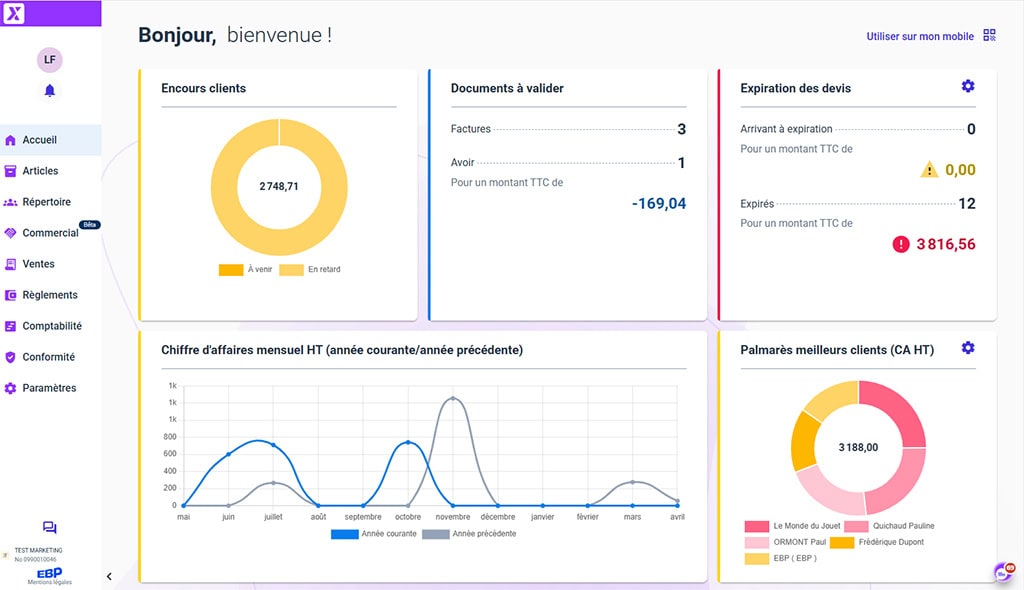Viewport: 1024px width, 590px height.
Task: Go to Accueil in the sidebar
Action: click(50, 140)
